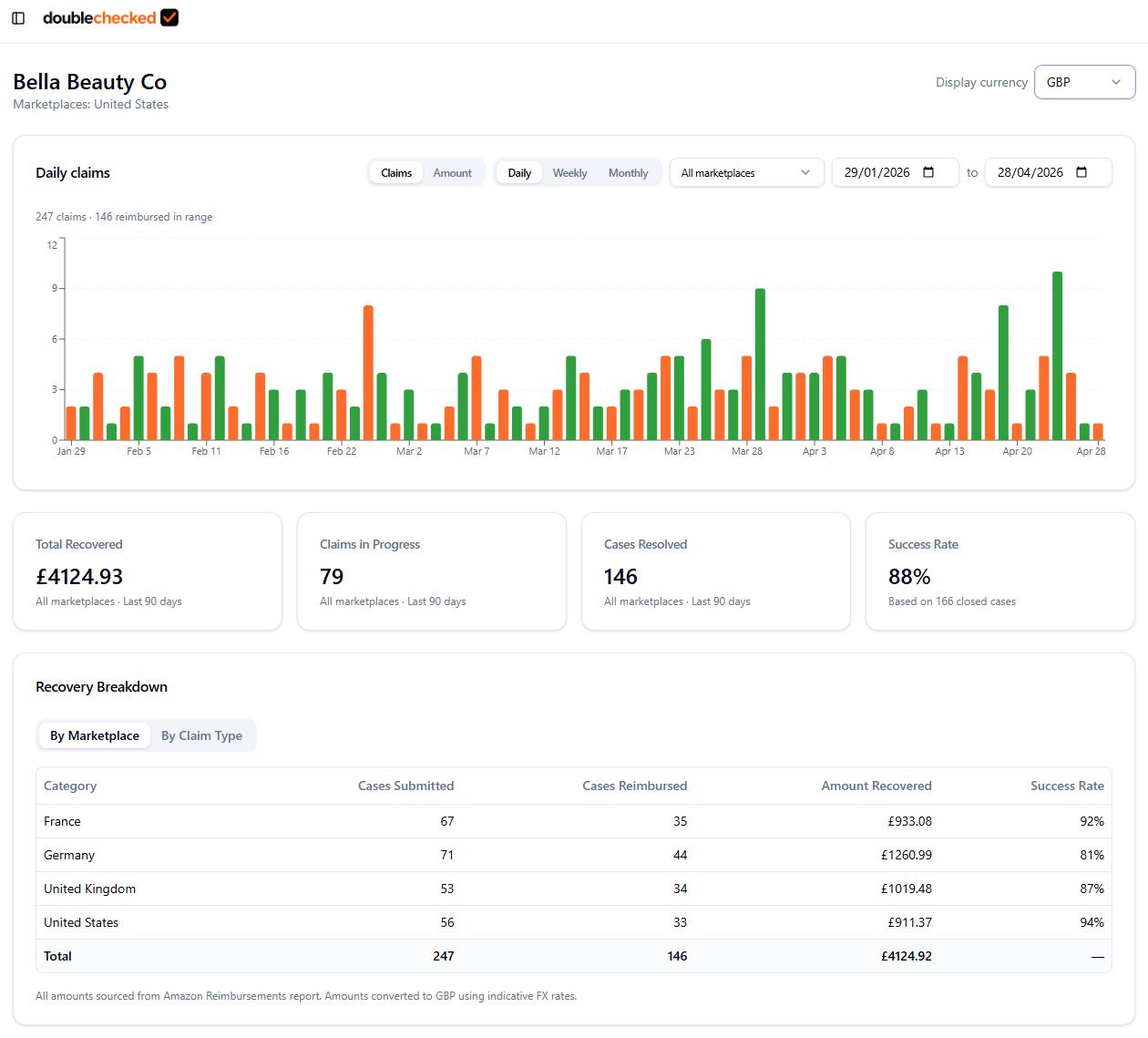Open the Display currency GBP dropdown
1148x1038 pixels.
(x=1084, y=82)
